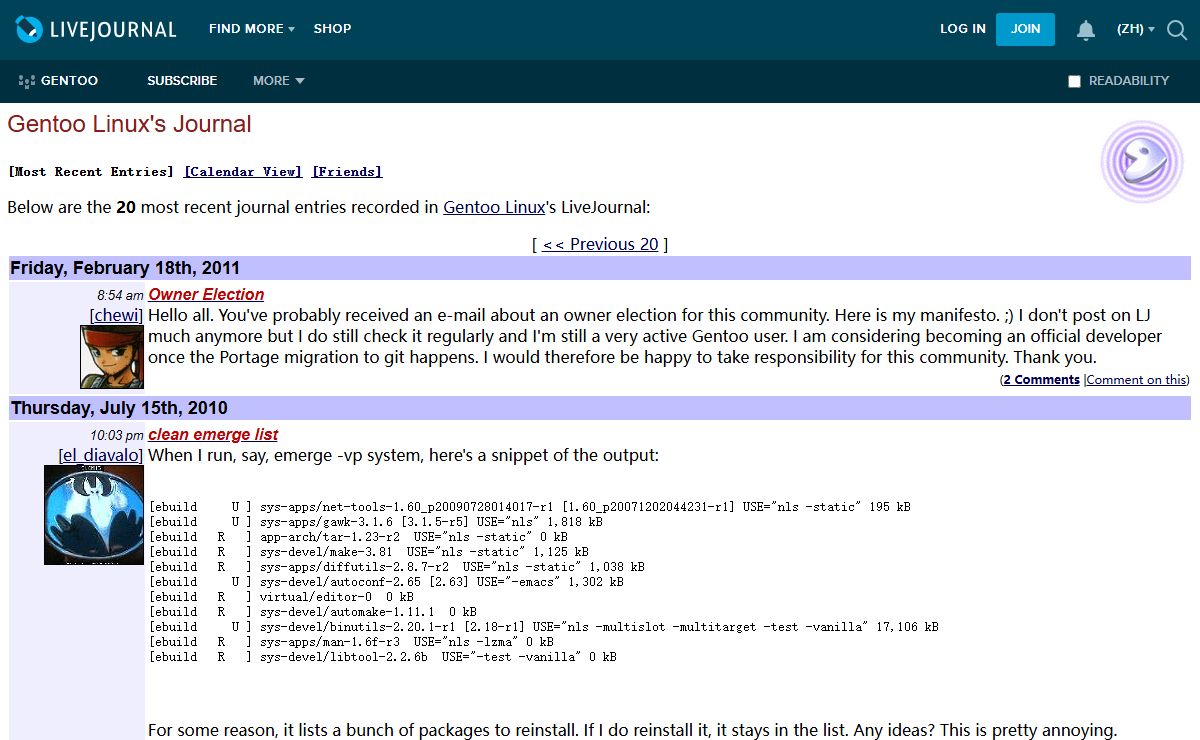Click the sys-devel/binutils-2.20.1-r1 ebuild line

pyautogui.click(x=544, y=627)
